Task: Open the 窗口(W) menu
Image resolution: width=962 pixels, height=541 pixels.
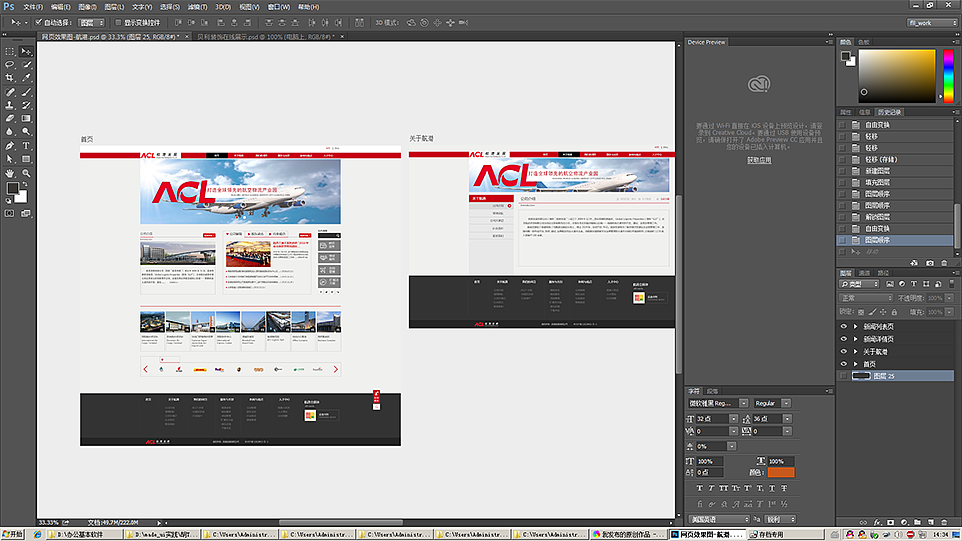Action: [x=279, y=7]
